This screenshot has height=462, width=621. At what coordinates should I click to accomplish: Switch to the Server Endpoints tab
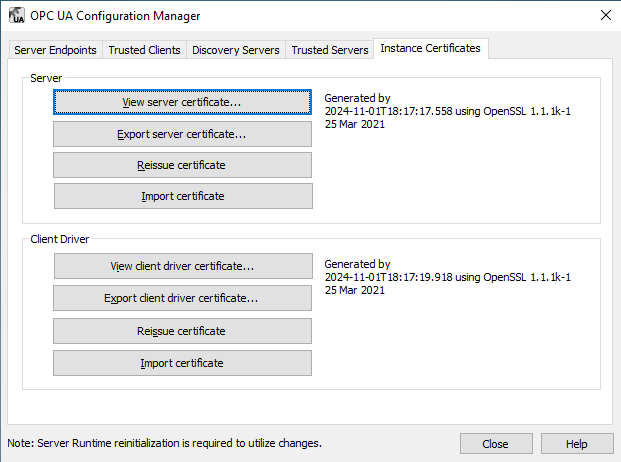click(56, 49)
